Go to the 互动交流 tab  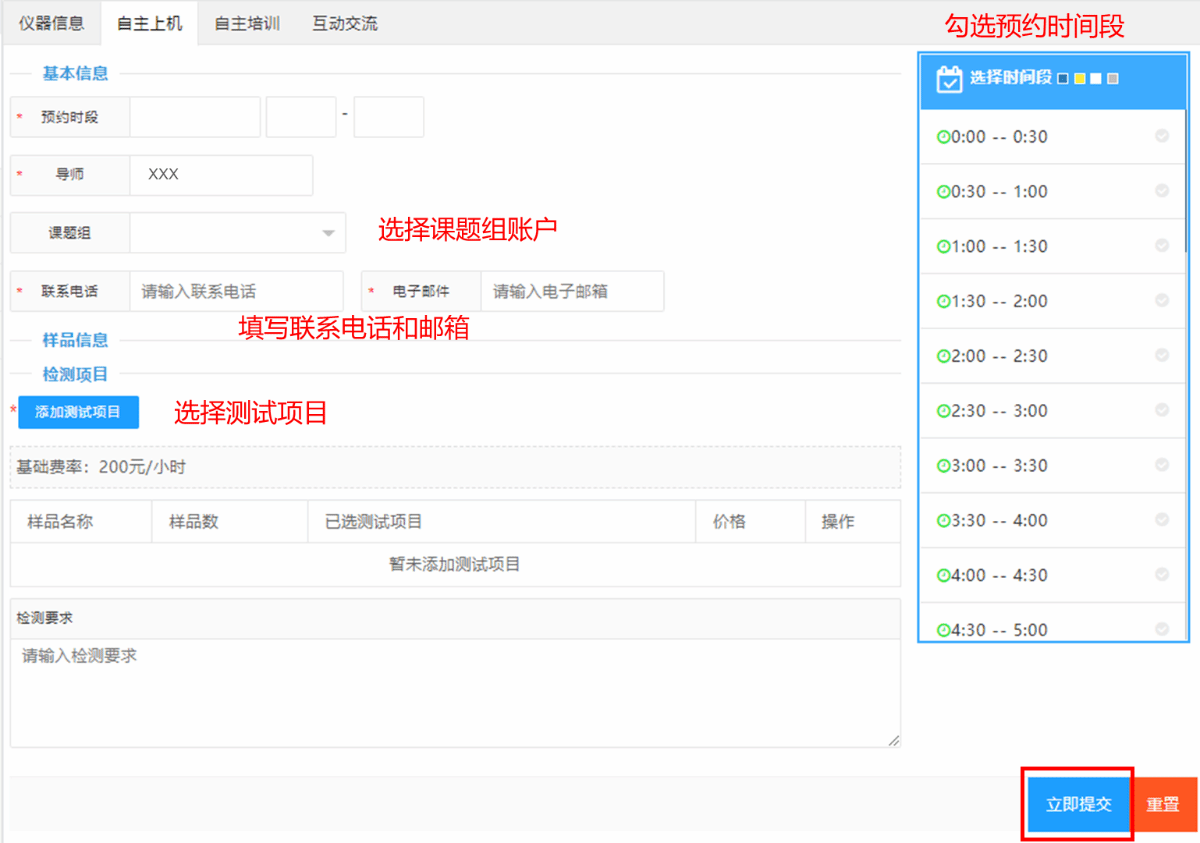(345, 23)
